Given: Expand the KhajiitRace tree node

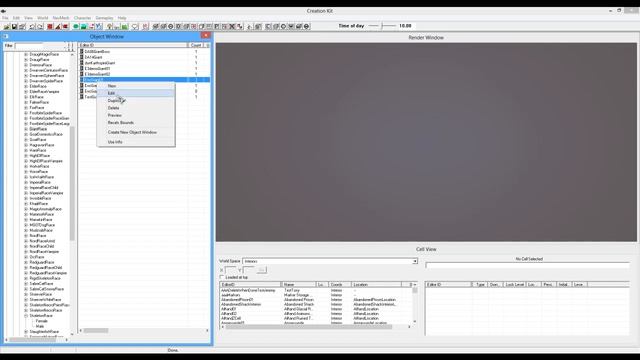Looking at the screenshot, I should 26,204.
